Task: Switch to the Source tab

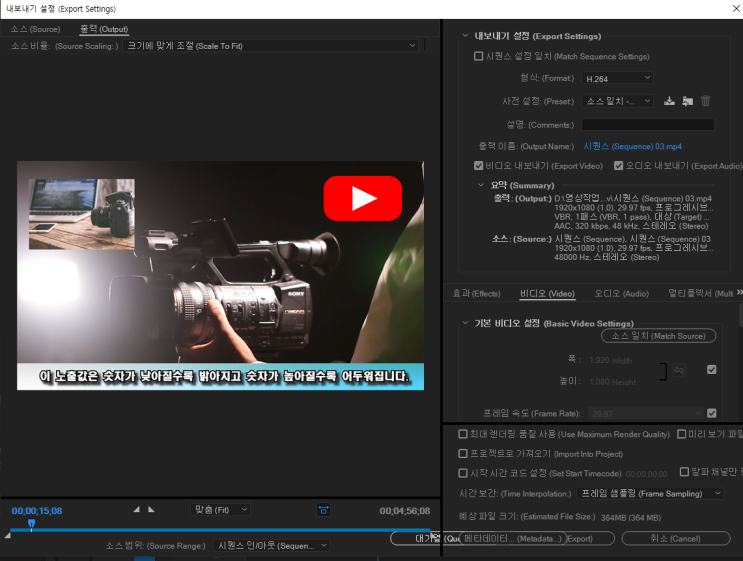Action: pyautogui.click(x=36, y=29)
